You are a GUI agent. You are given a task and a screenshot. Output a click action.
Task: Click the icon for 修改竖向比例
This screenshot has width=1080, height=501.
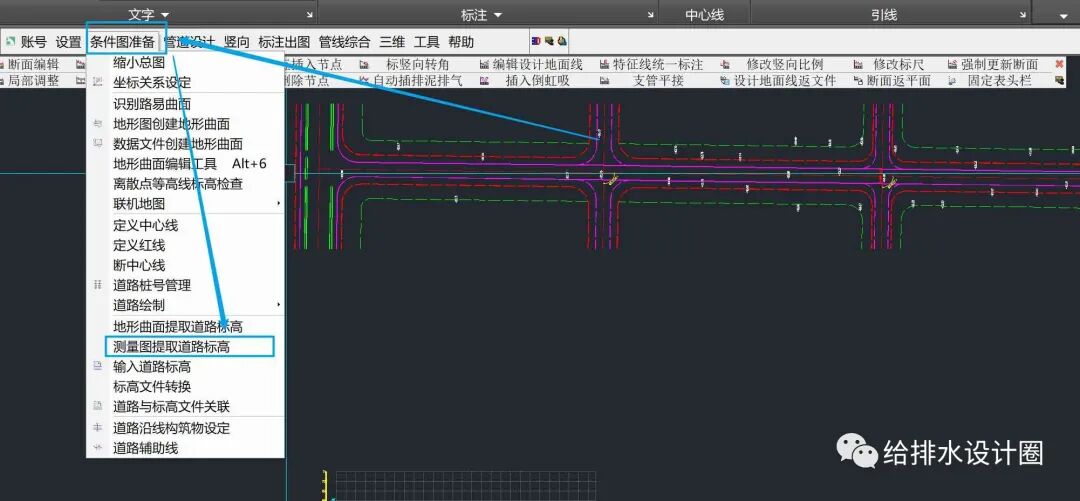tap(725, 65)
